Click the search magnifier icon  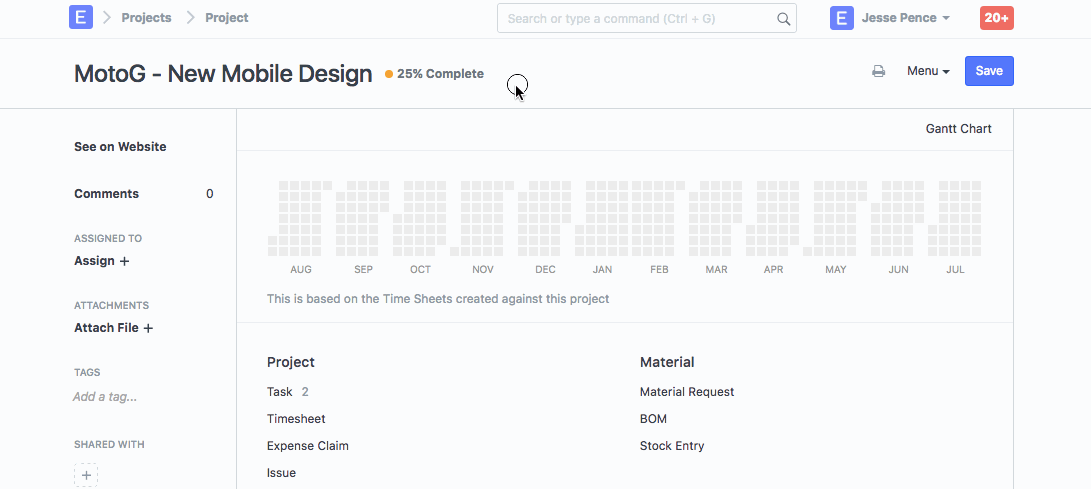[783, 19]
